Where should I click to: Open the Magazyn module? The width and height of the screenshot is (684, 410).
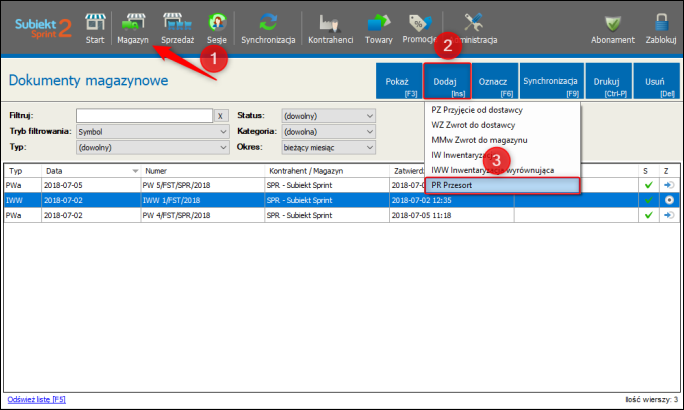(132, 26)
